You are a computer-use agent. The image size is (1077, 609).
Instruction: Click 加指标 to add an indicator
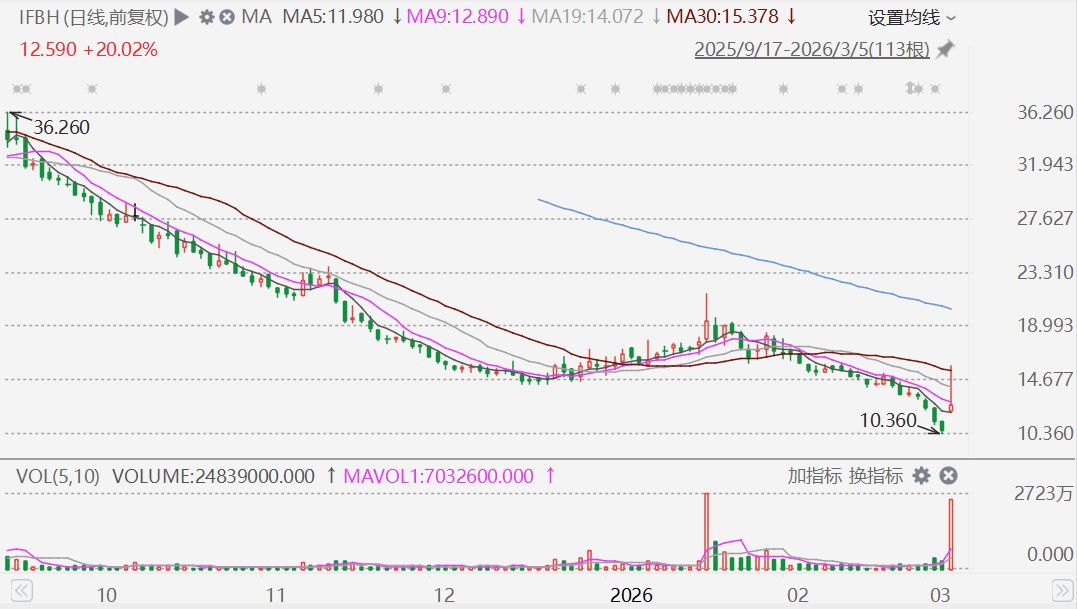tap(814, 476)
